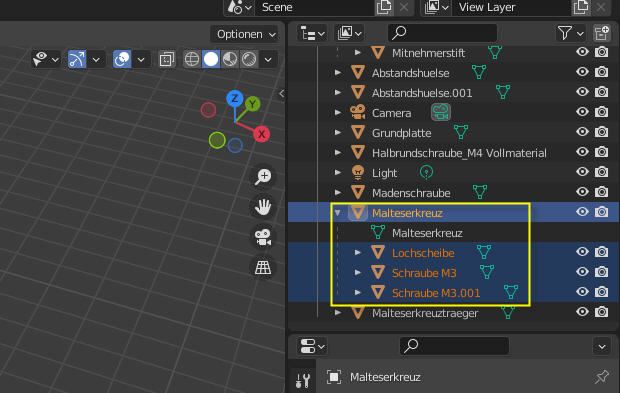Click the Camera data icon

[440, 112]
